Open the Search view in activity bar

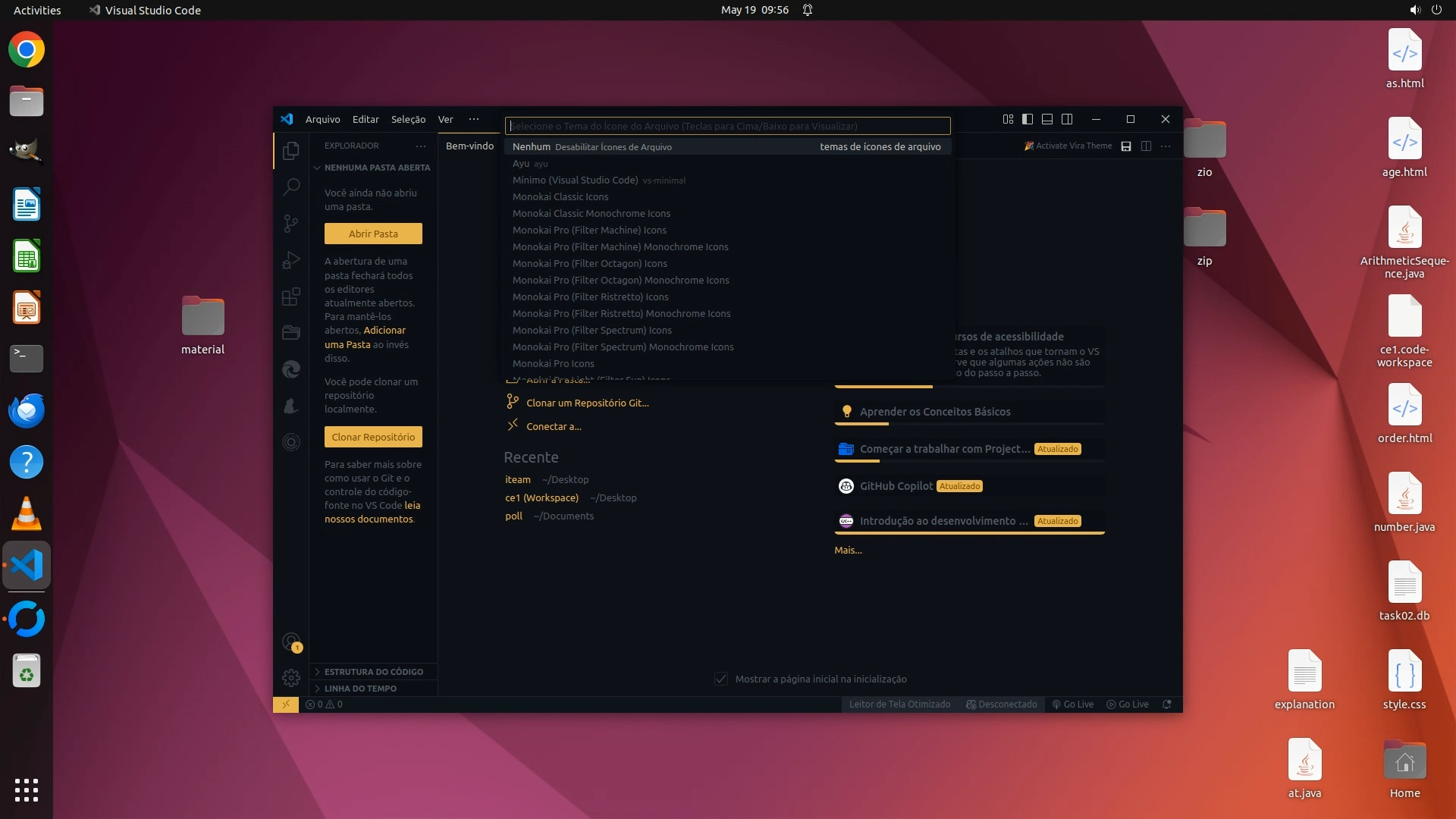coord(291,187)
